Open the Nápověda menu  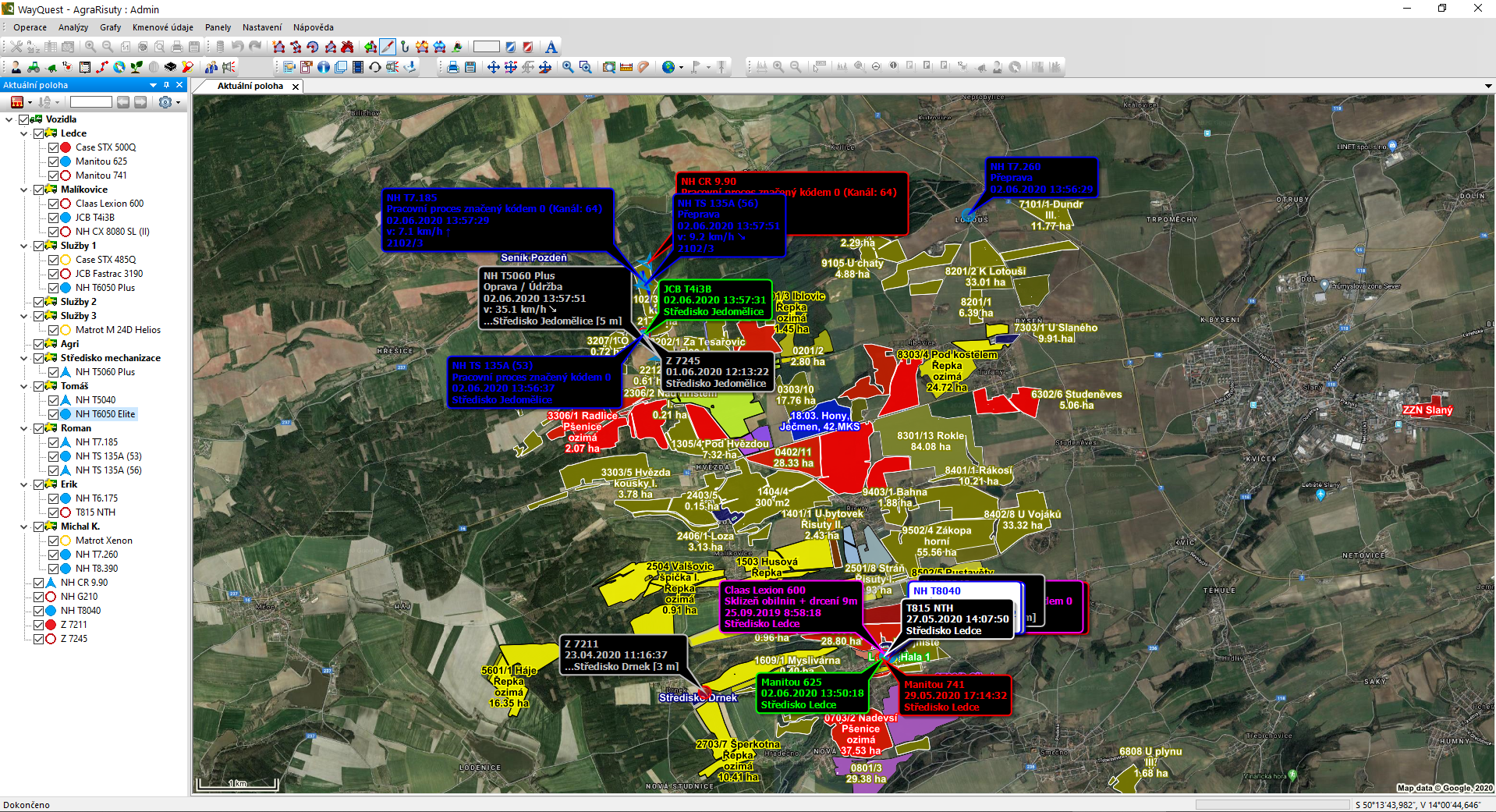tap(314, 27)
